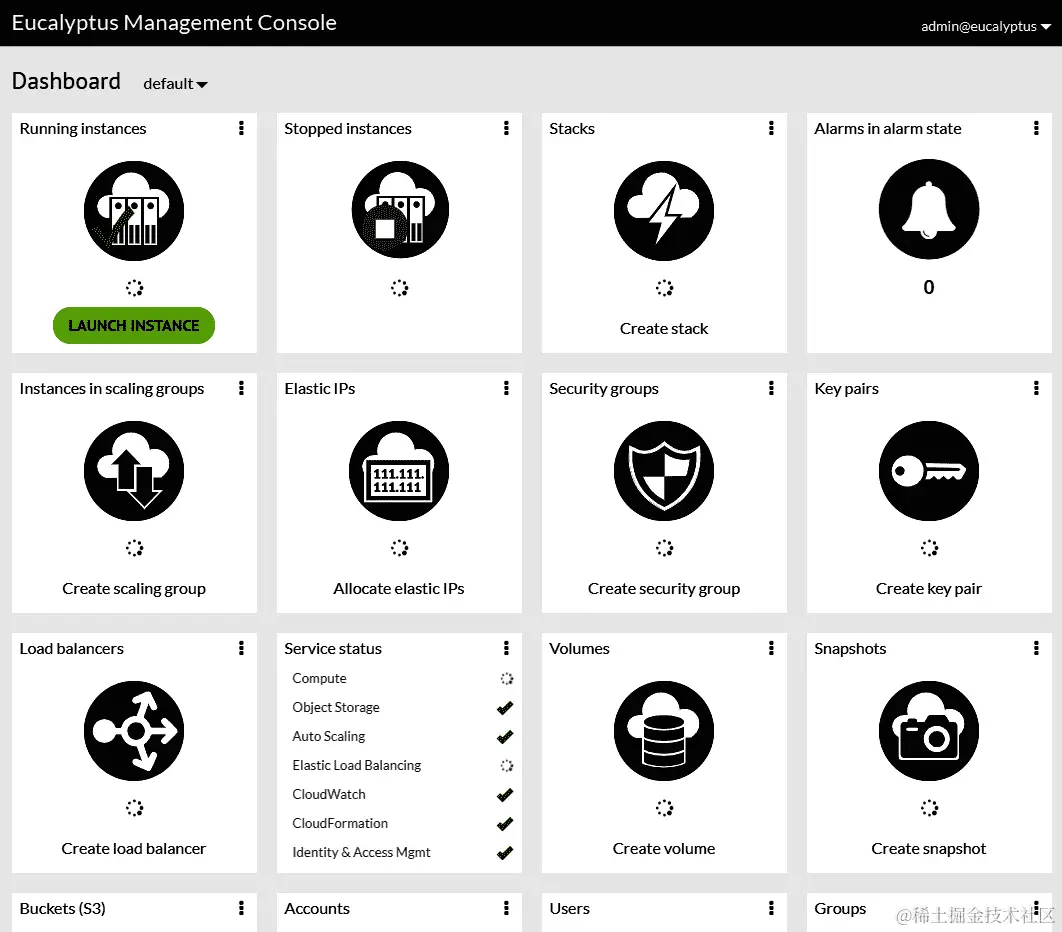Click the Create stack link
1062x932 pixels.
(664, 329)
